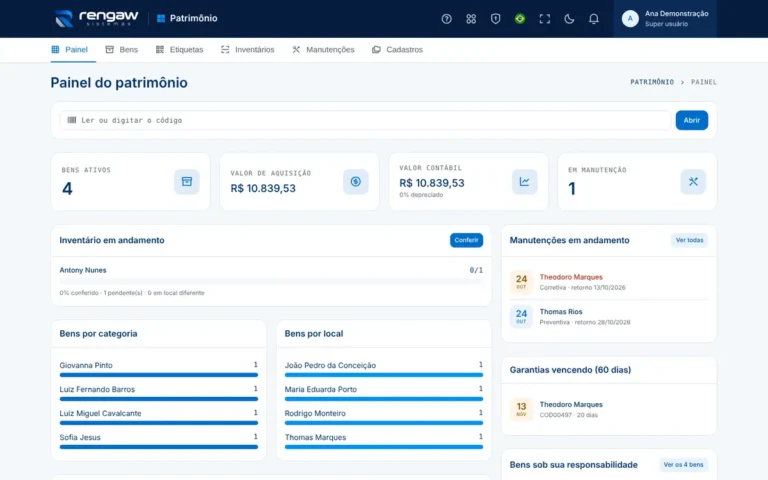The height and width of the screenshot is (480, 768).
Task: Click the Patrimônio module grid icon
Action: [161, 18]
